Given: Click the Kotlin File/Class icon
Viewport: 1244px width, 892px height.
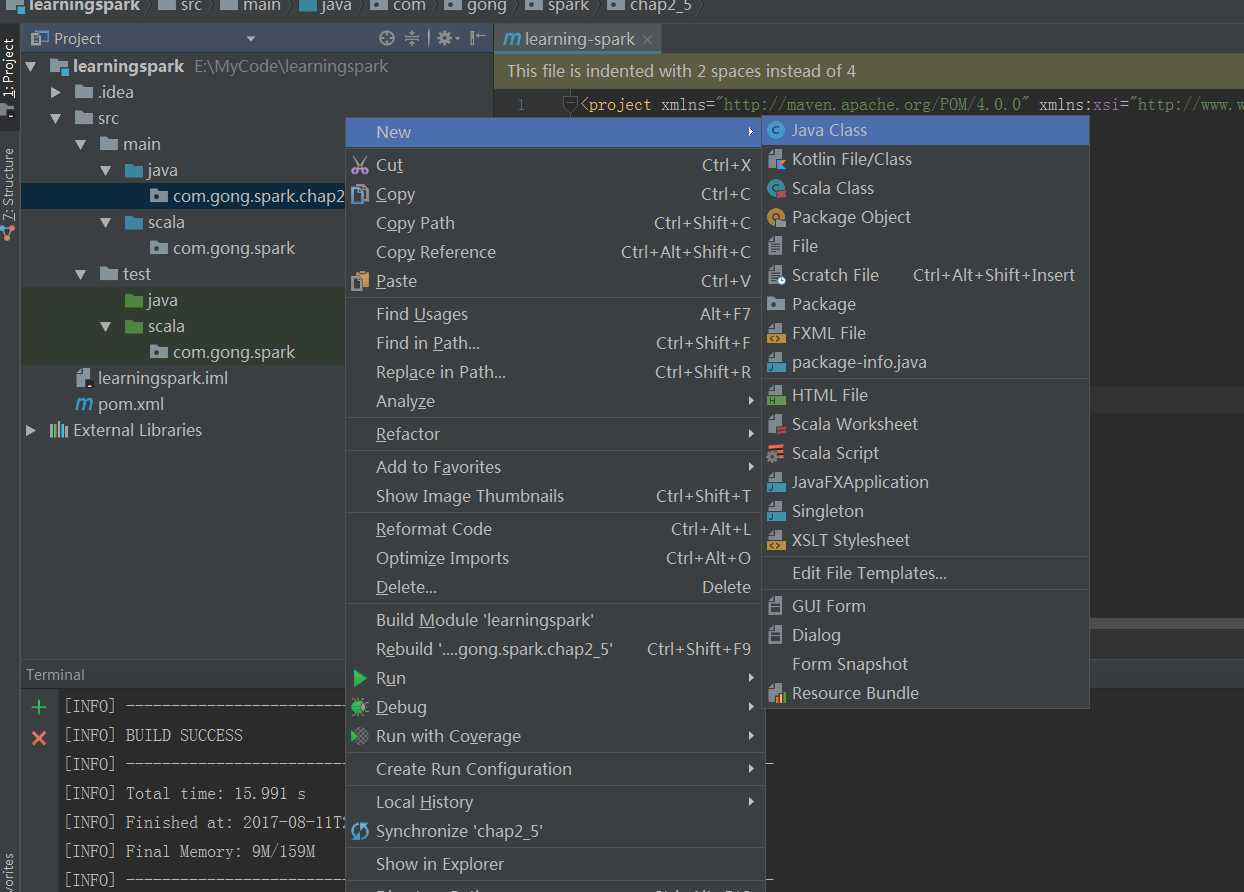Looking at the screenshot, I should click(x=776, y=159).
